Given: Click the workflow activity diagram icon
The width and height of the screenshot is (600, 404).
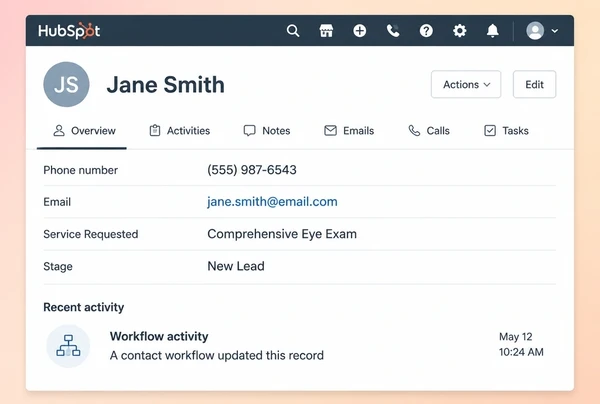Looking at the screenshot, I should click(68, 346).
